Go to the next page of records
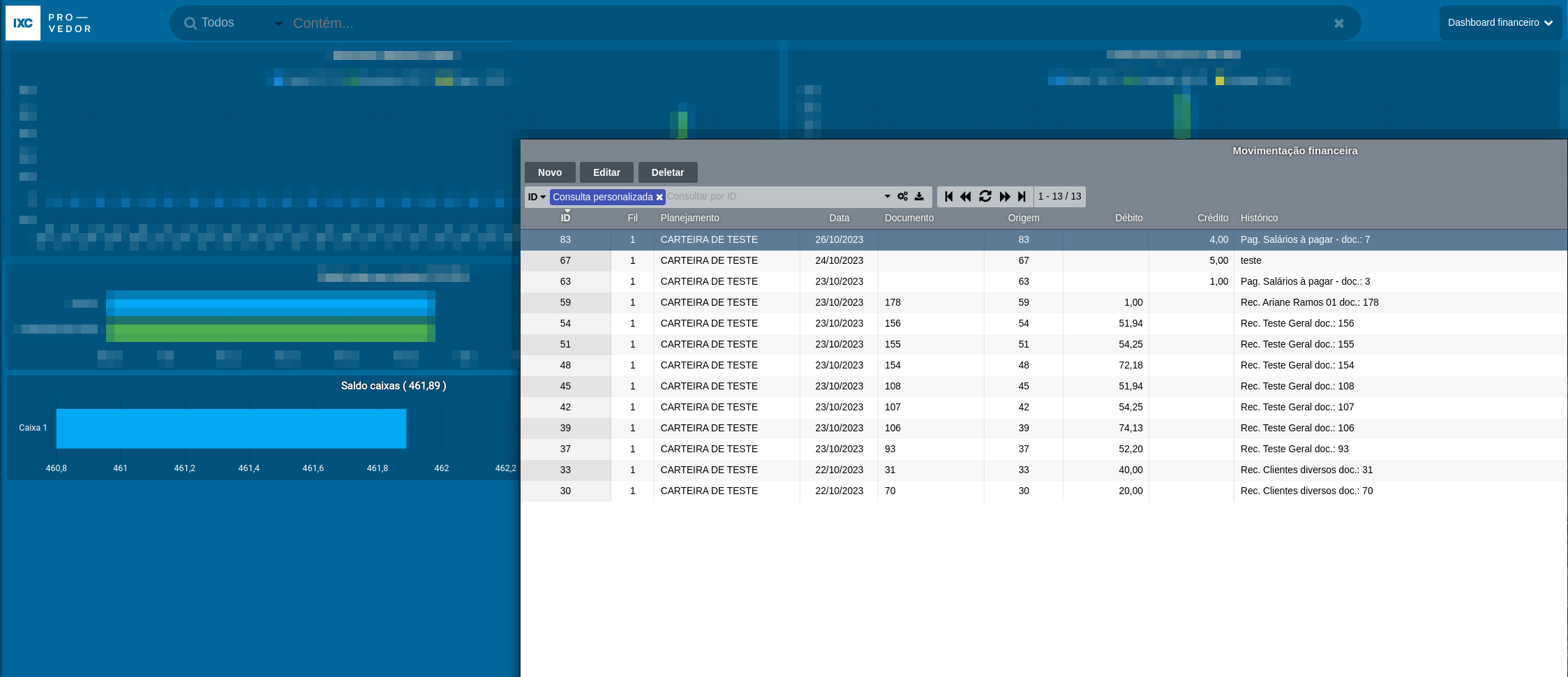This screenshot has height=677, width=1568. (1005, 197)
